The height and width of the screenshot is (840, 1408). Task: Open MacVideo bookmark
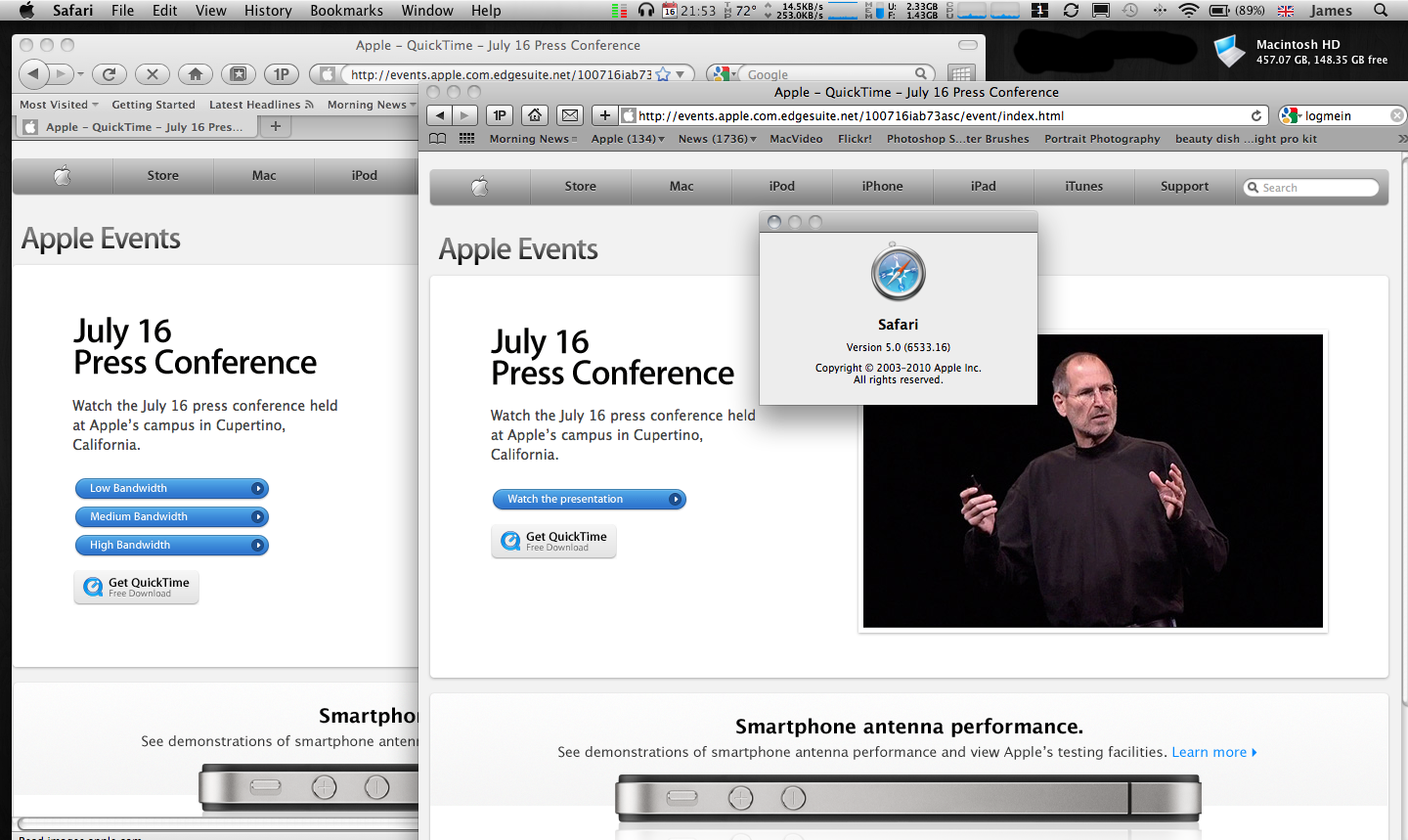click(x=796, y=139)
